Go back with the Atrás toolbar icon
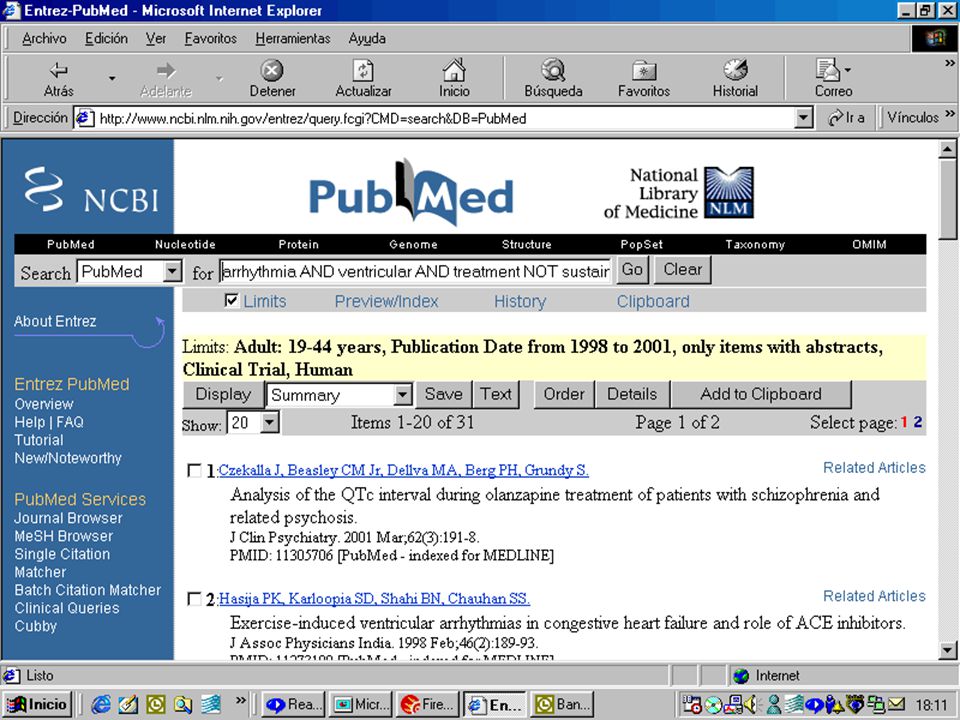 (58, 70)
